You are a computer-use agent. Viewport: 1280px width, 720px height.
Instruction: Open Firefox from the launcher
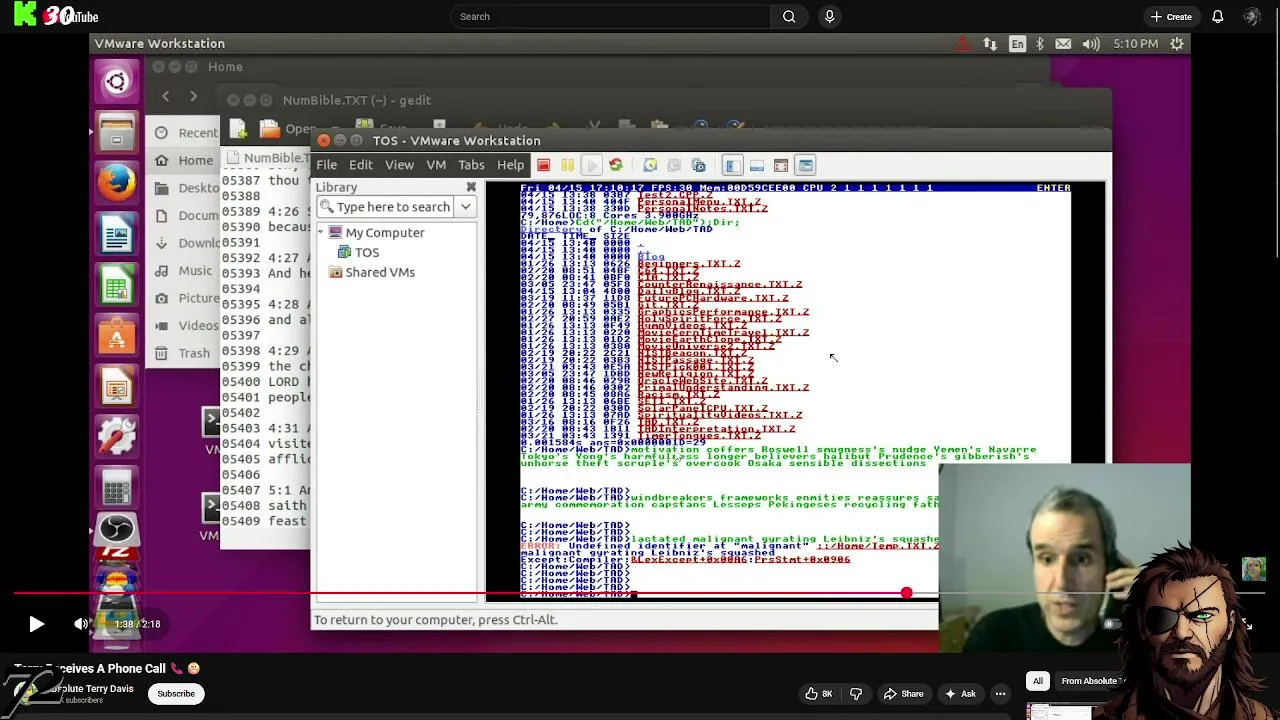[117, 184]
